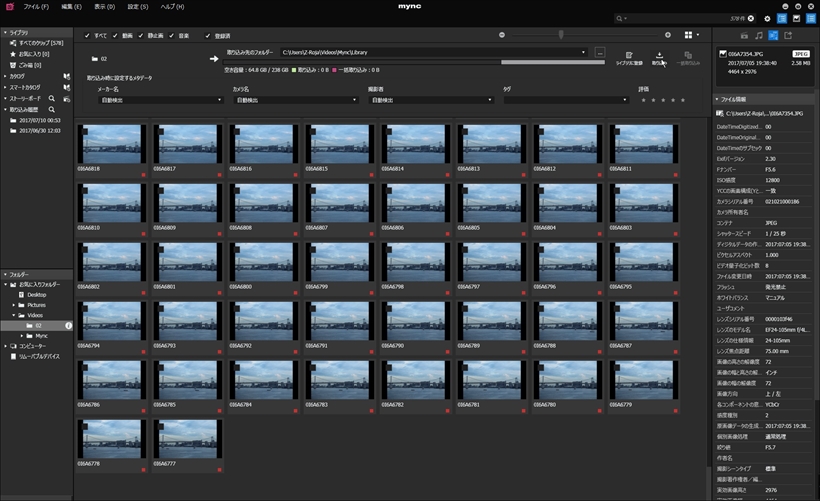Click the new storyboard icon beside ストーリーボード
Screen dimensions: 820x501
coord(66,98)
